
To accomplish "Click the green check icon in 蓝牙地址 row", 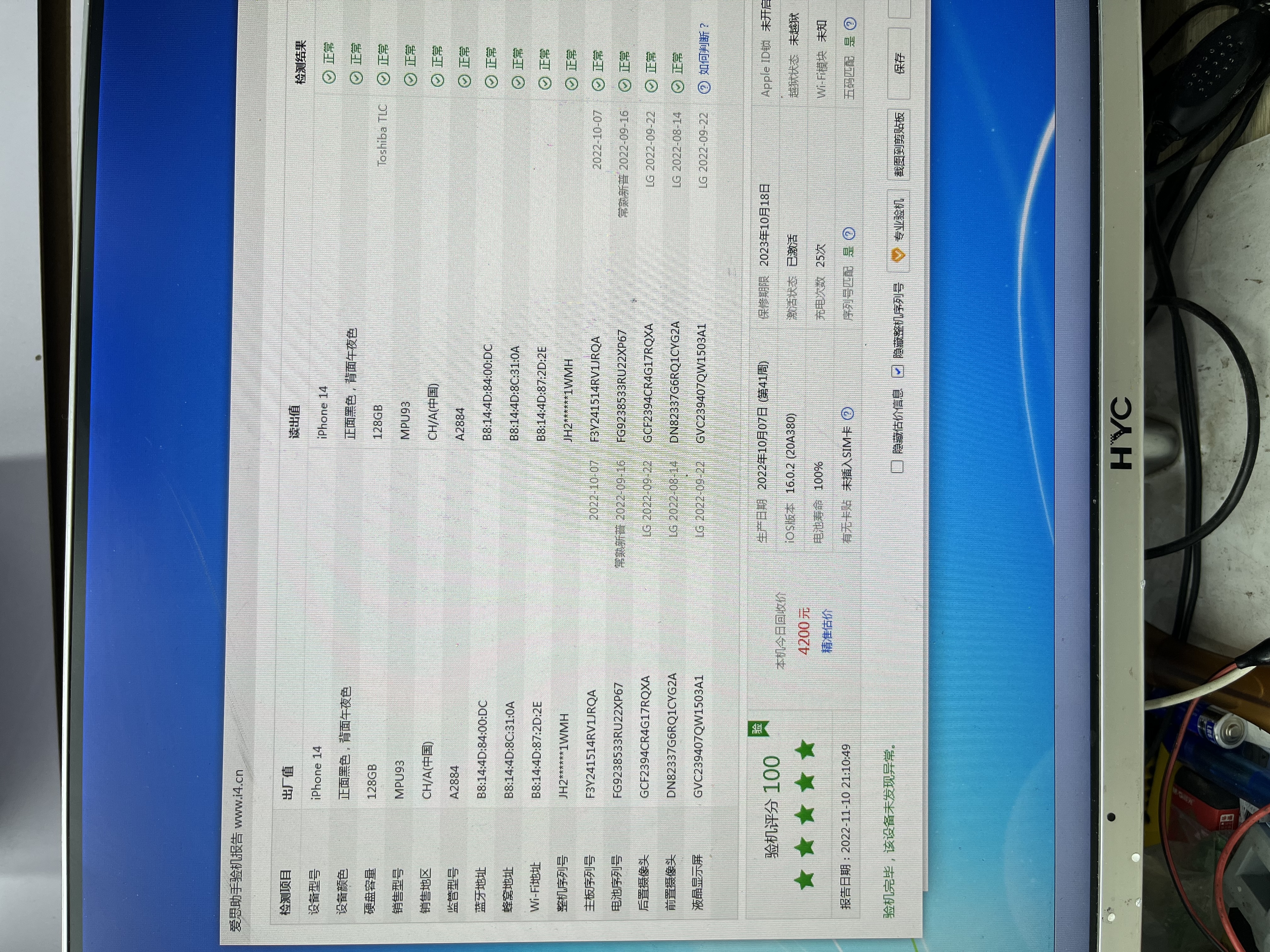I will [x=491, y=81].
